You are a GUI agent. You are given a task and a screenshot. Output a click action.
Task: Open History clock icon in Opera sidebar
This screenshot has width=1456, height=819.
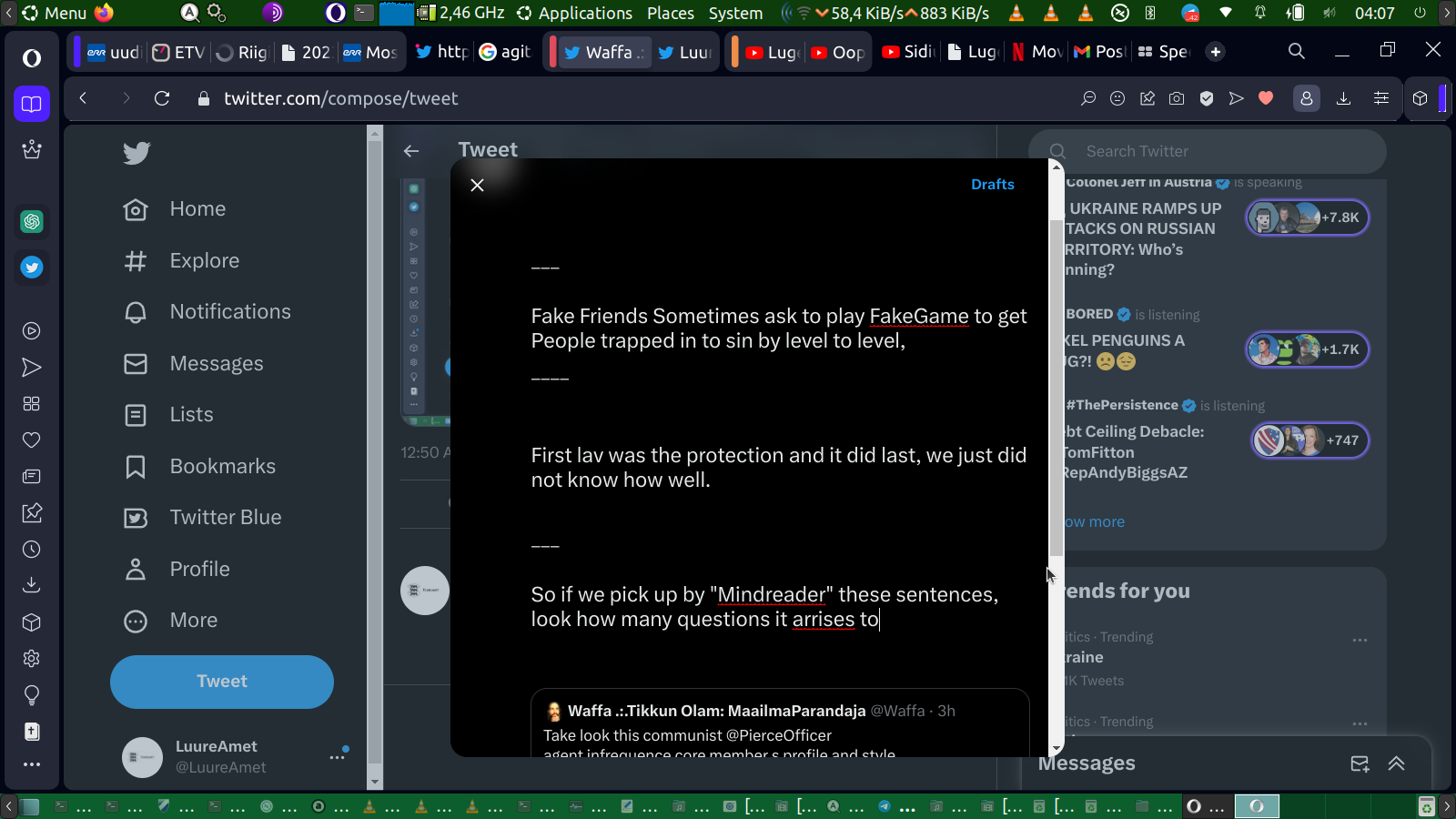[x=32, y=550]
